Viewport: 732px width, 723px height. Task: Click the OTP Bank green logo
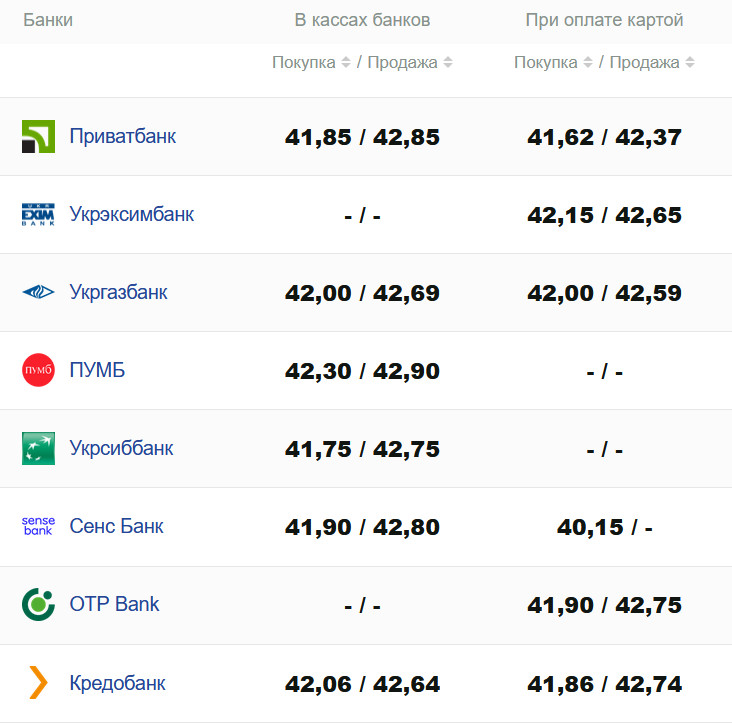[38, 605]
